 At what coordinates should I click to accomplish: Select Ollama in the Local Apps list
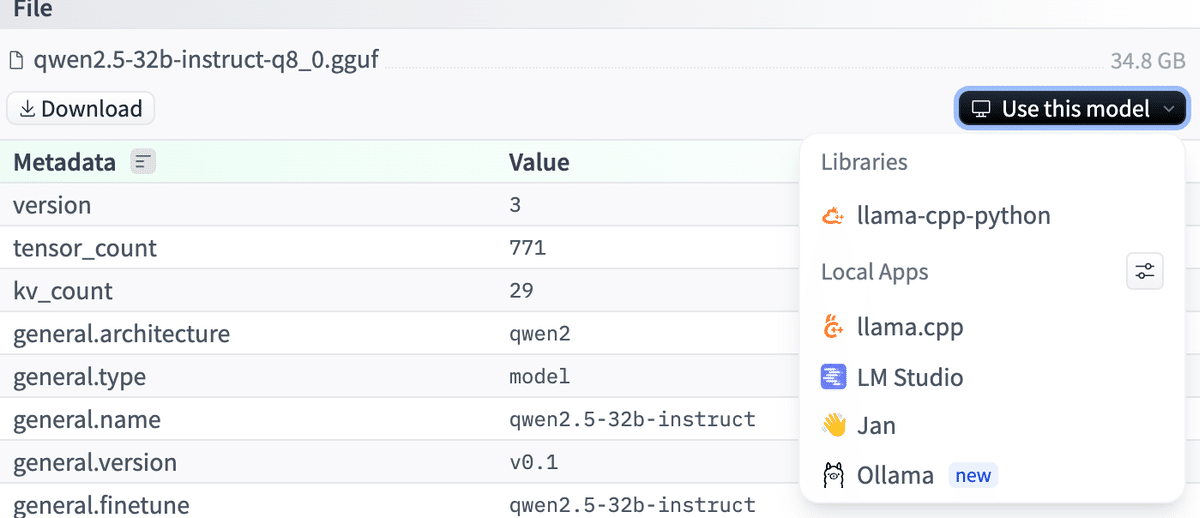click(895, 476)
